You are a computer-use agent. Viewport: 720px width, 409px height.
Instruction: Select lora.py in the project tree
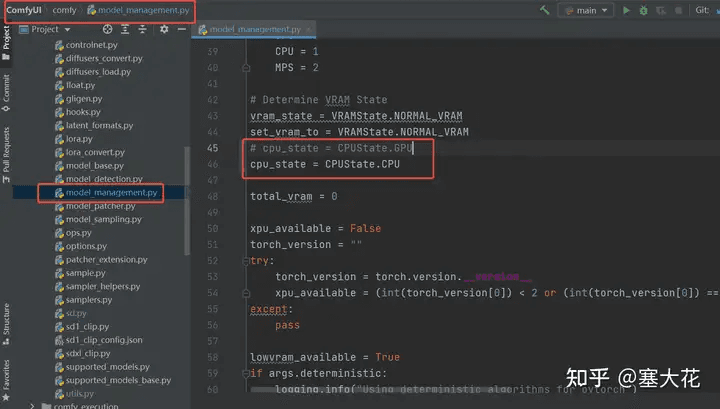(79, 139)
